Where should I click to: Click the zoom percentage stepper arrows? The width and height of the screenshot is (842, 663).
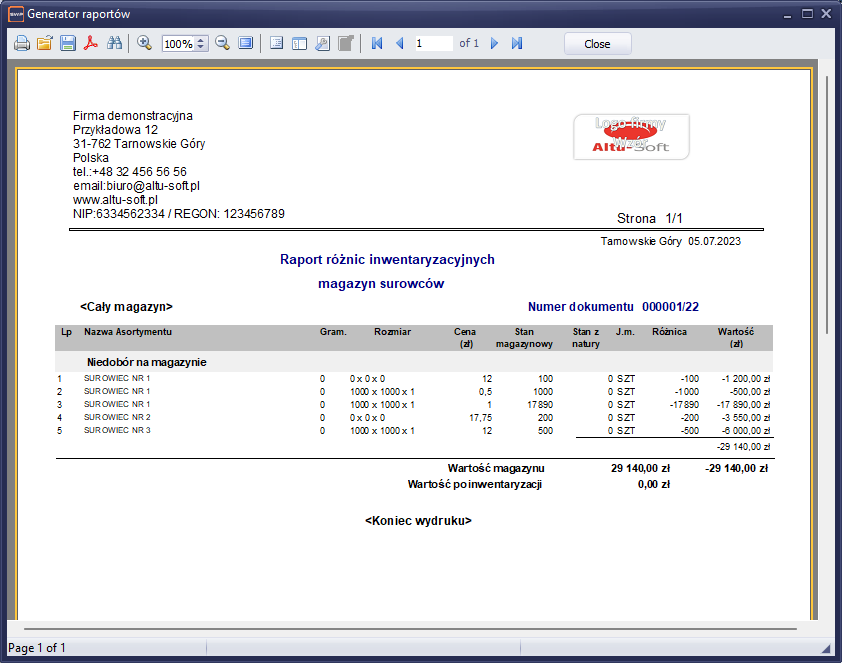pyautogui.click(x=201, y=44)
